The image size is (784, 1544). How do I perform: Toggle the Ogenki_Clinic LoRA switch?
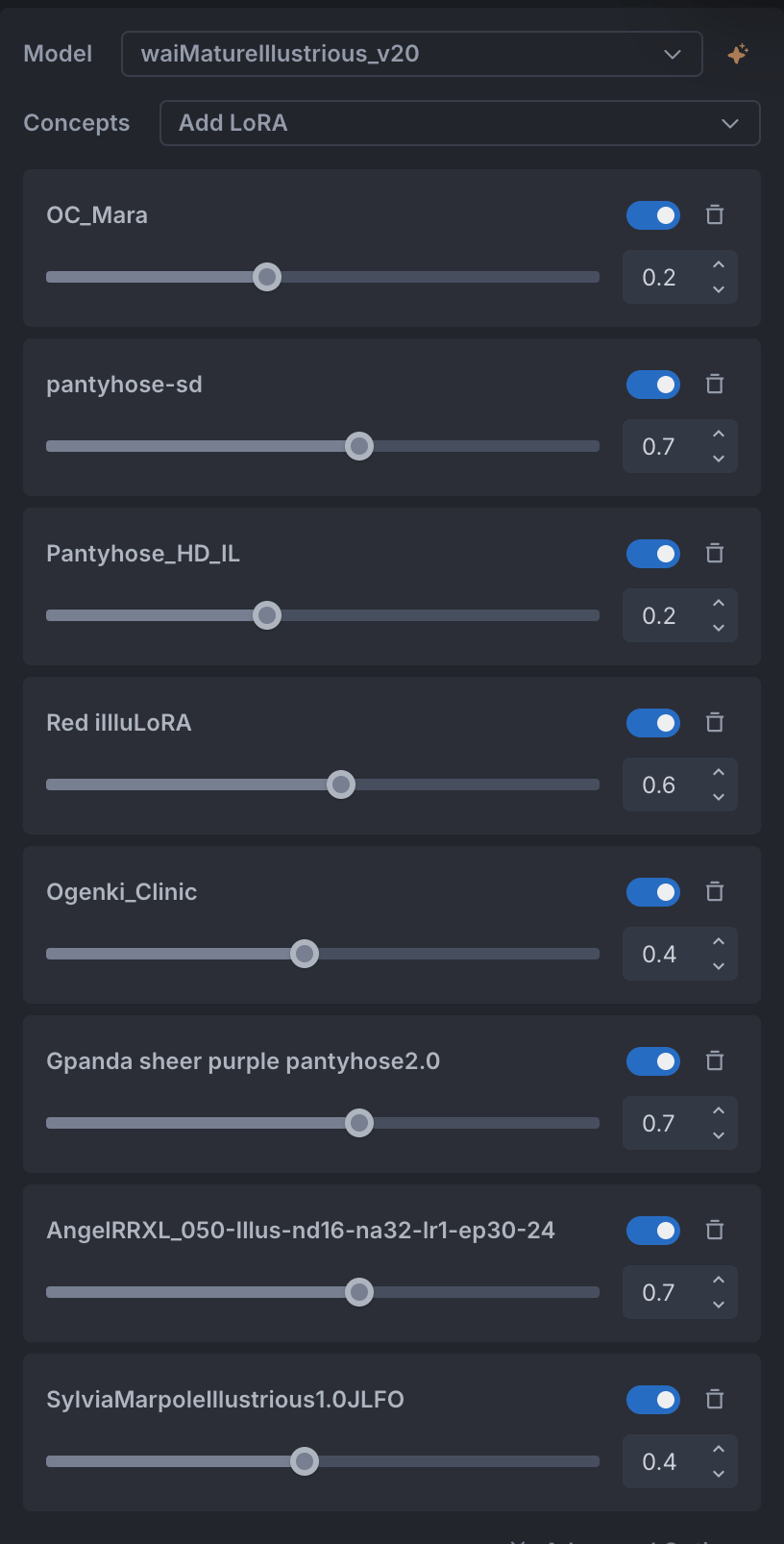[x=653, y=892]
